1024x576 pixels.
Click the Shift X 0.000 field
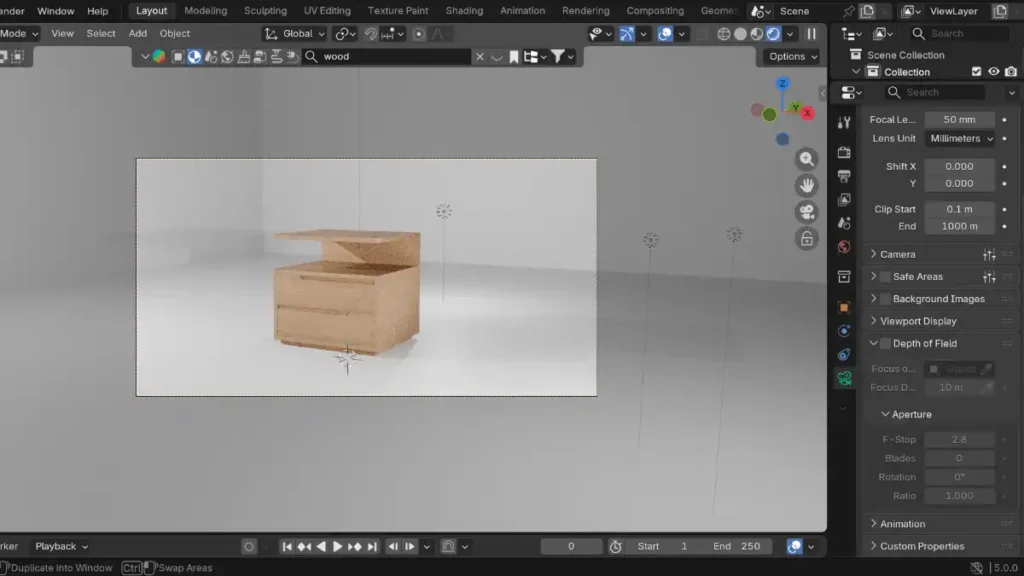pyautogui.click(x=959, y=167)
